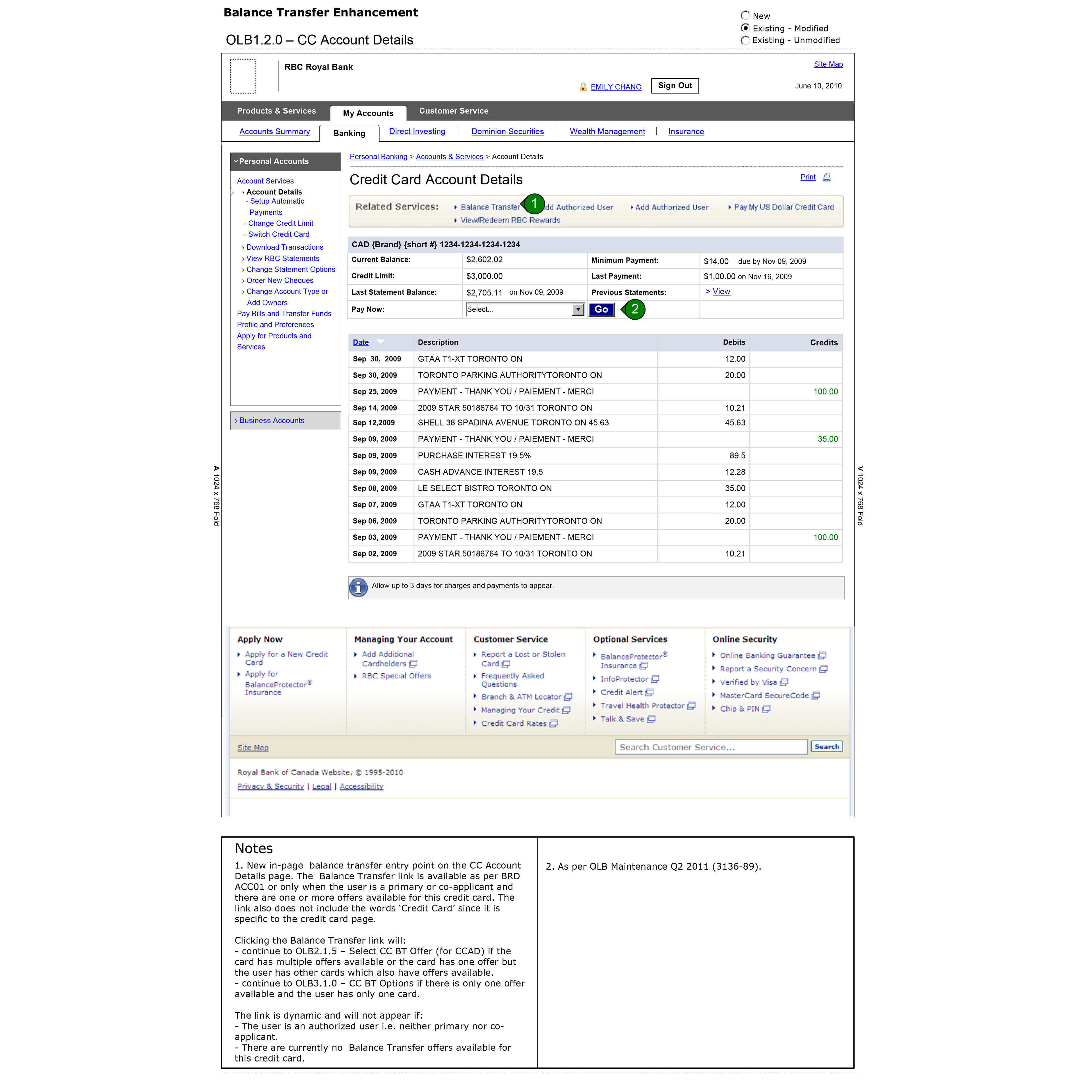
Task: Switch to Customer Service tab
Action: point(454,111)
